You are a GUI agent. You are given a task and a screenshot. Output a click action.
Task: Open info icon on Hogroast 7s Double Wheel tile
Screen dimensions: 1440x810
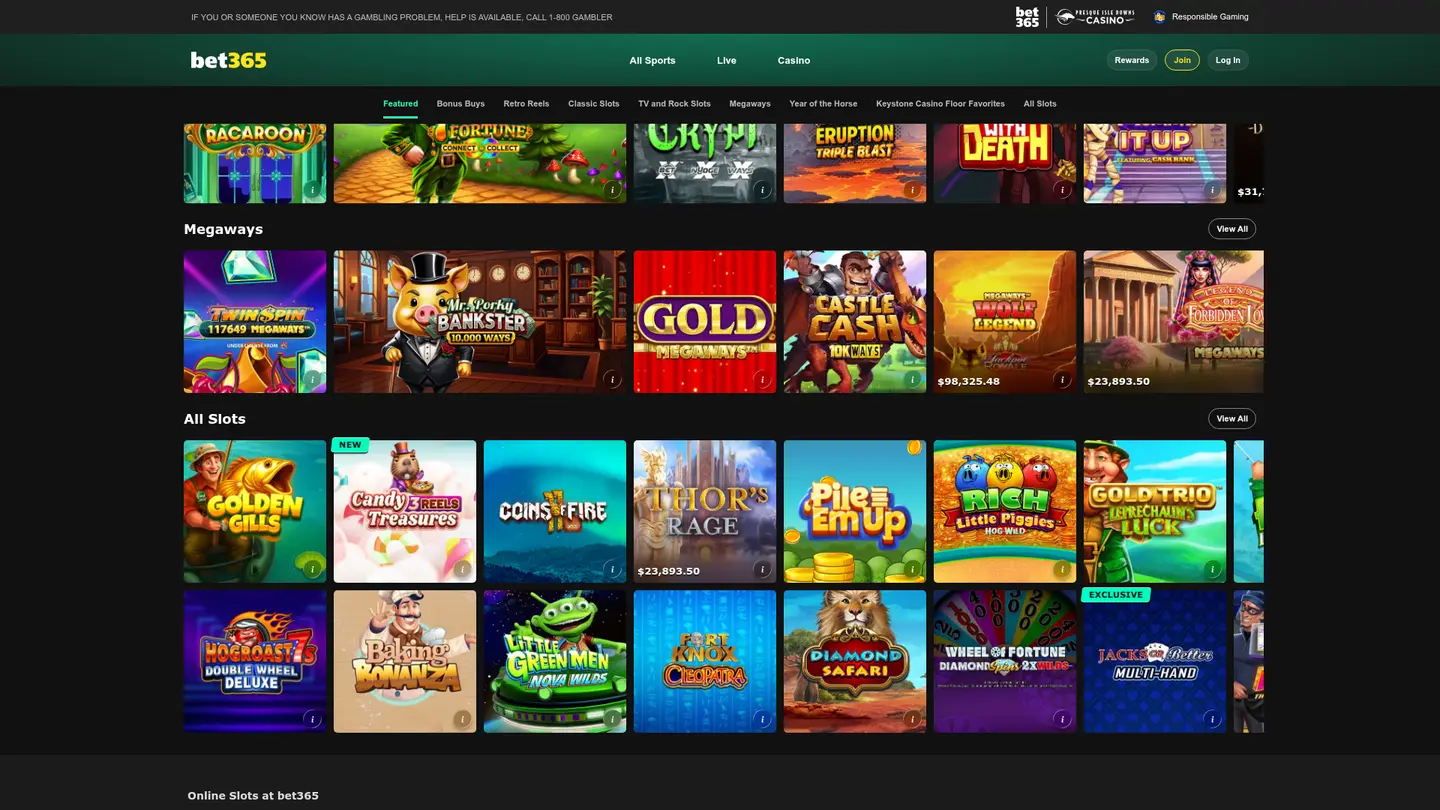312,719
